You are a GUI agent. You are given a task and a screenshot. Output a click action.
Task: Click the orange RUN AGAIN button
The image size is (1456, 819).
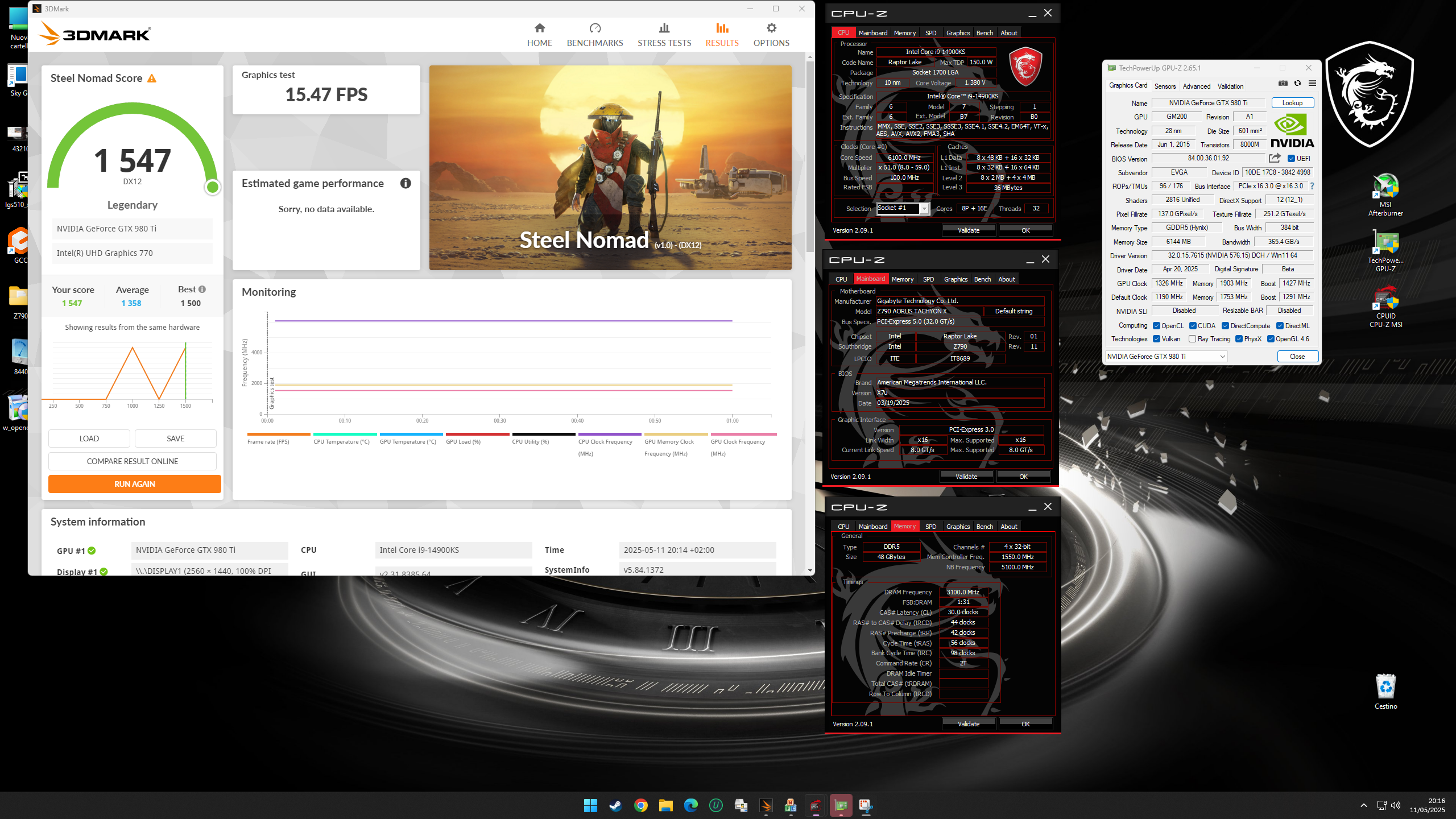click(135, 484)
